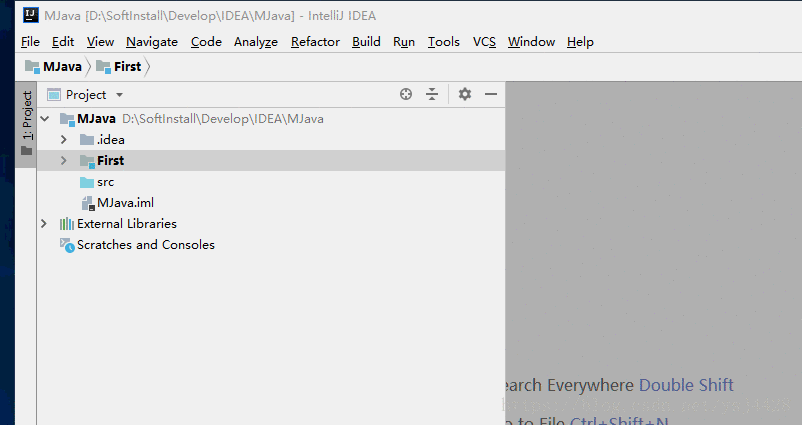
Task: Open the Analyze menu
Action: point(256,42)
